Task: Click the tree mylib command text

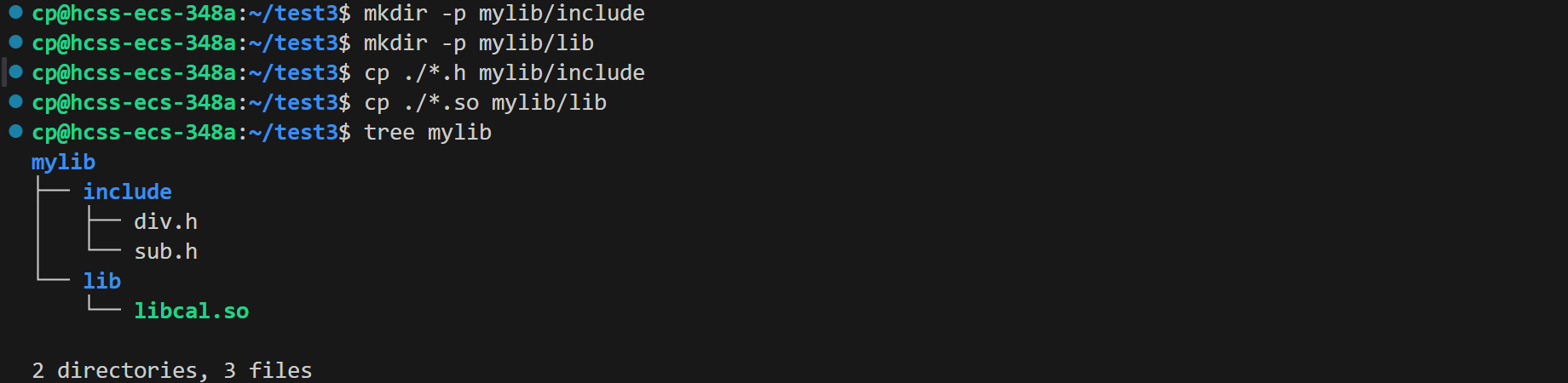Action: [428, 133]
